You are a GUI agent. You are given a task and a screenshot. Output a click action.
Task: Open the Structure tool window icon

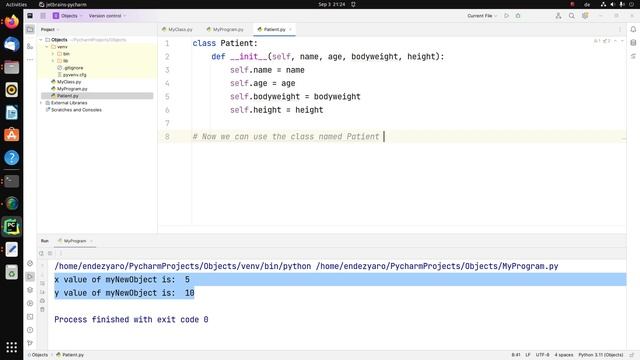(30, 47)
